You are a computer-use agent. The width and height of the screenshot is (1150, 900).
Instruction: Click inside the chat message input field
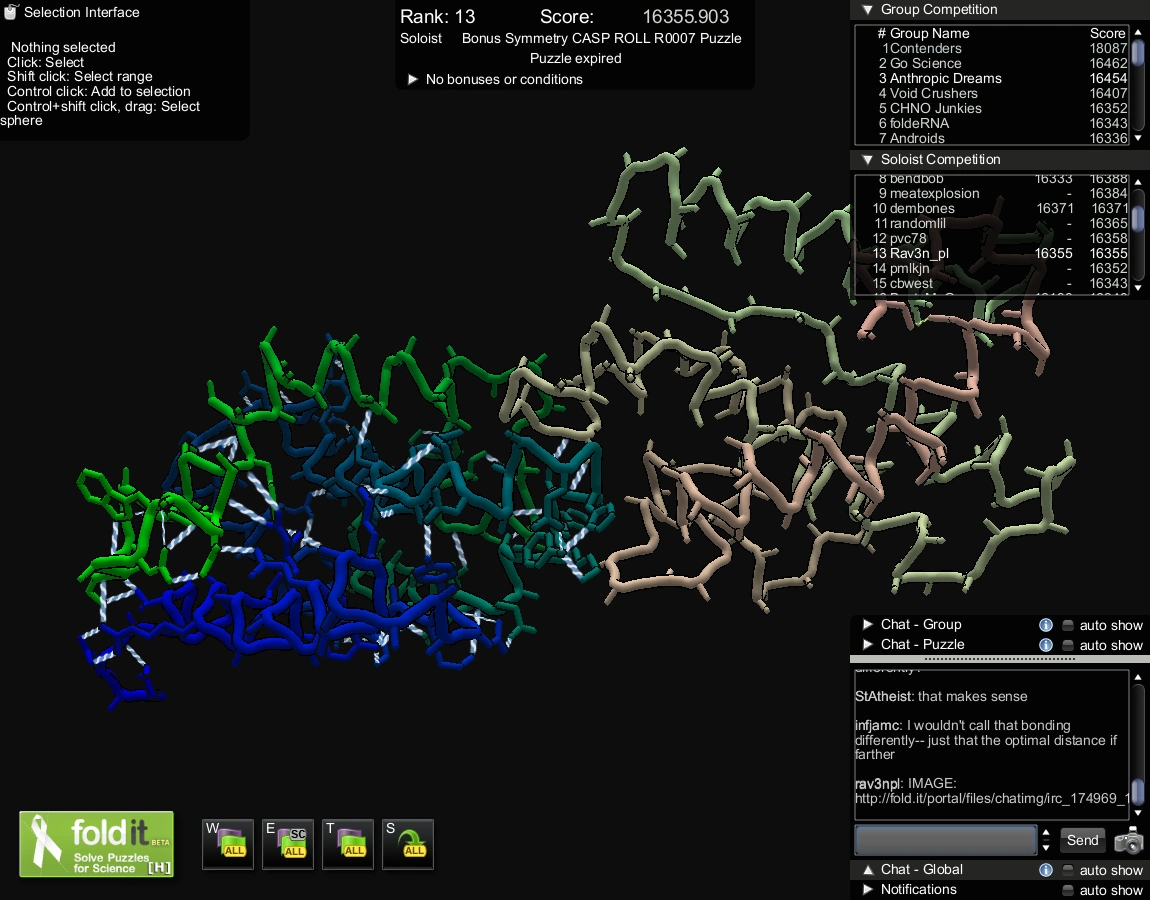pyautogui.click(x=944, y=840)
